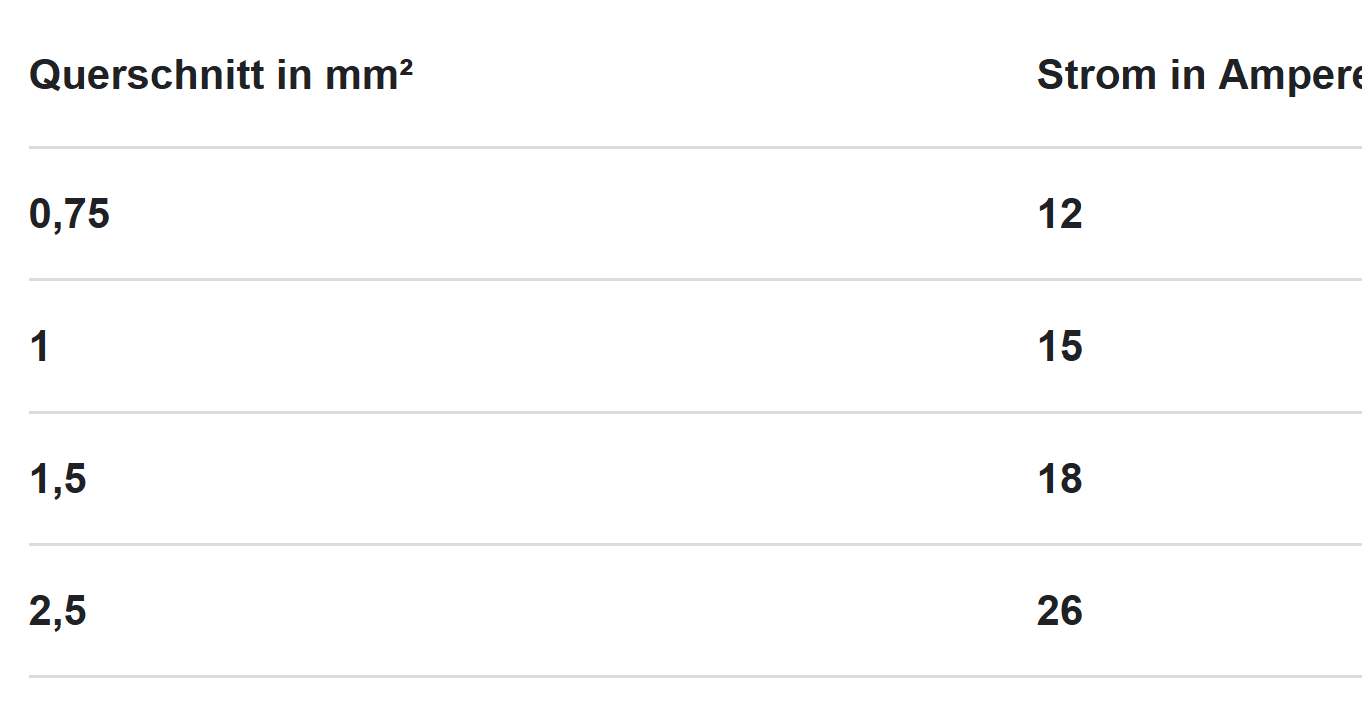Click the mm² unit in header
The image size is (1362, 710).
[x=370, y=75]
